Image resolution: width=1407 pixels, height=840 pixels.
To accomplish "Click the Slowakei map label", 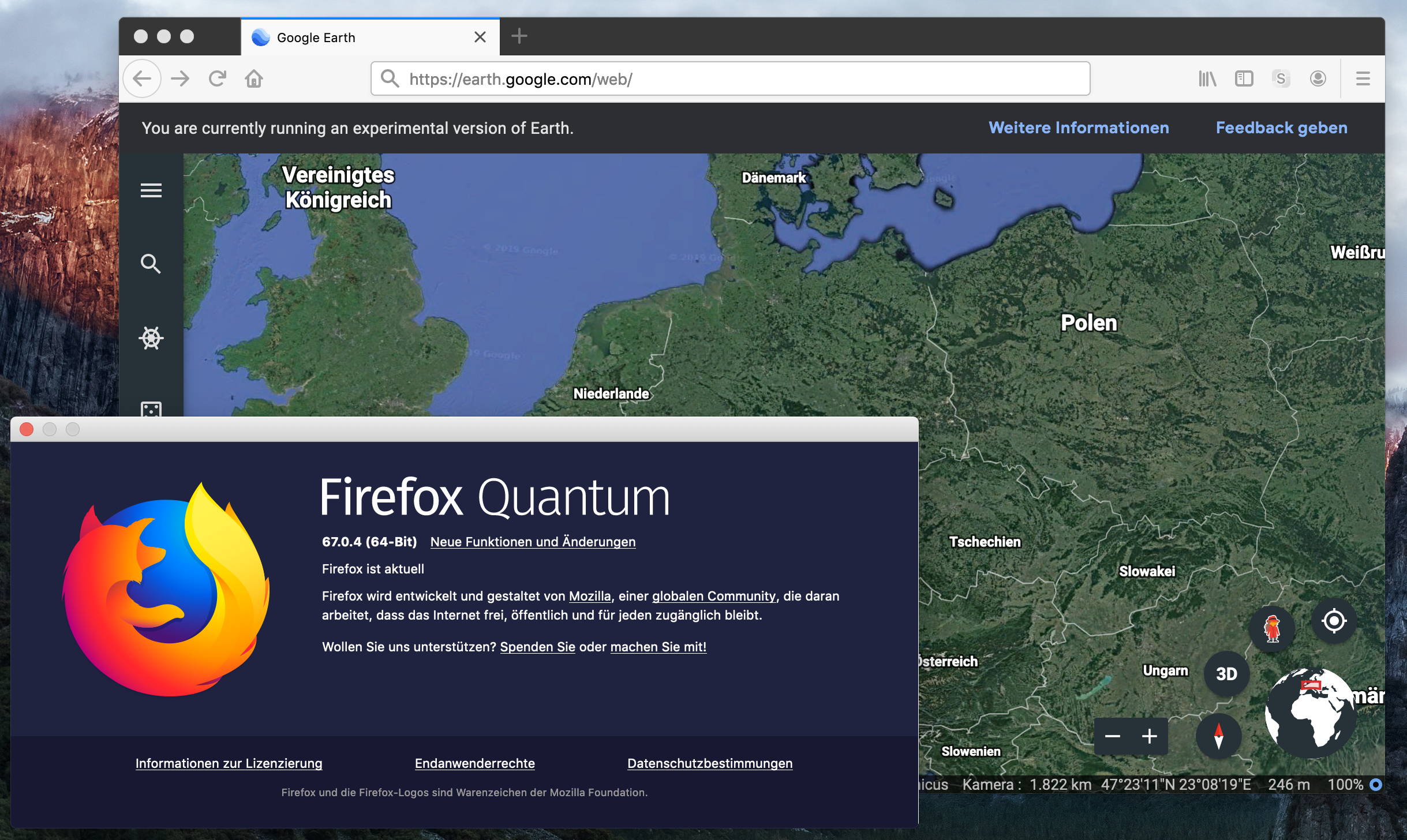I will coord(1147,571).
